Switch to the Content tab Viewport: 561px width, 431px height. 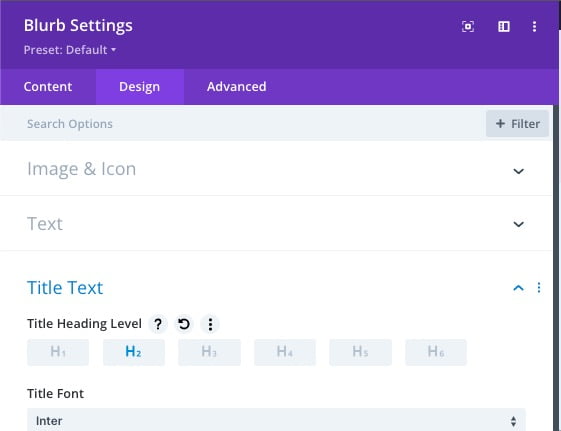click(48, 87)
